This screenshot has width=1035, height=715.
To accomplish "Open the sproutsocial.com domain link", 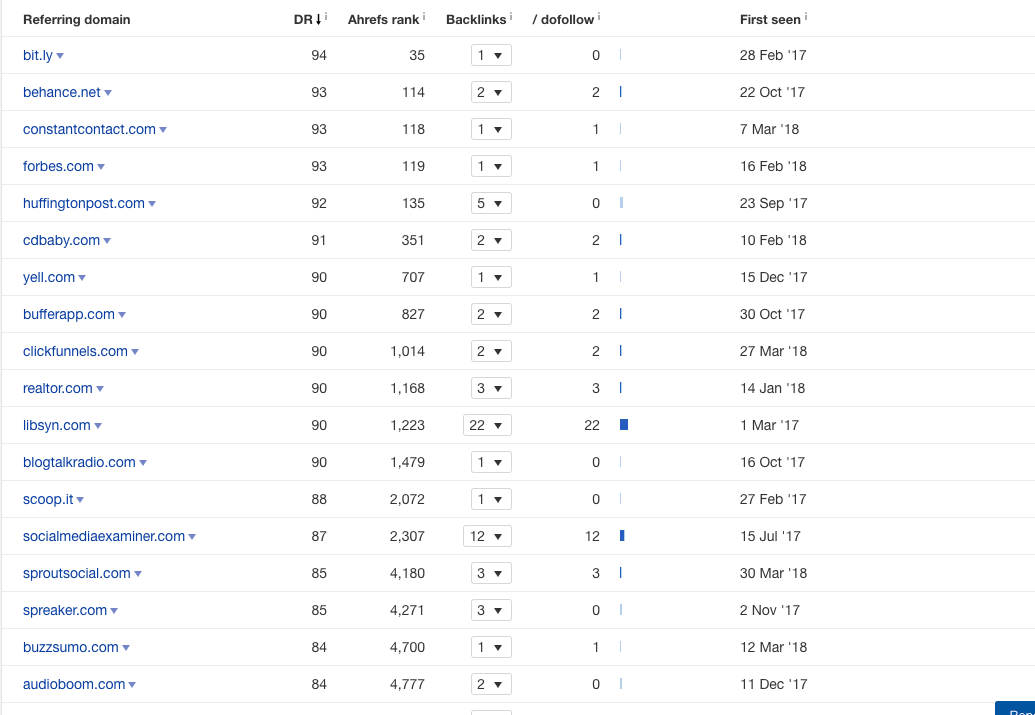I will (x=76, y=573).
